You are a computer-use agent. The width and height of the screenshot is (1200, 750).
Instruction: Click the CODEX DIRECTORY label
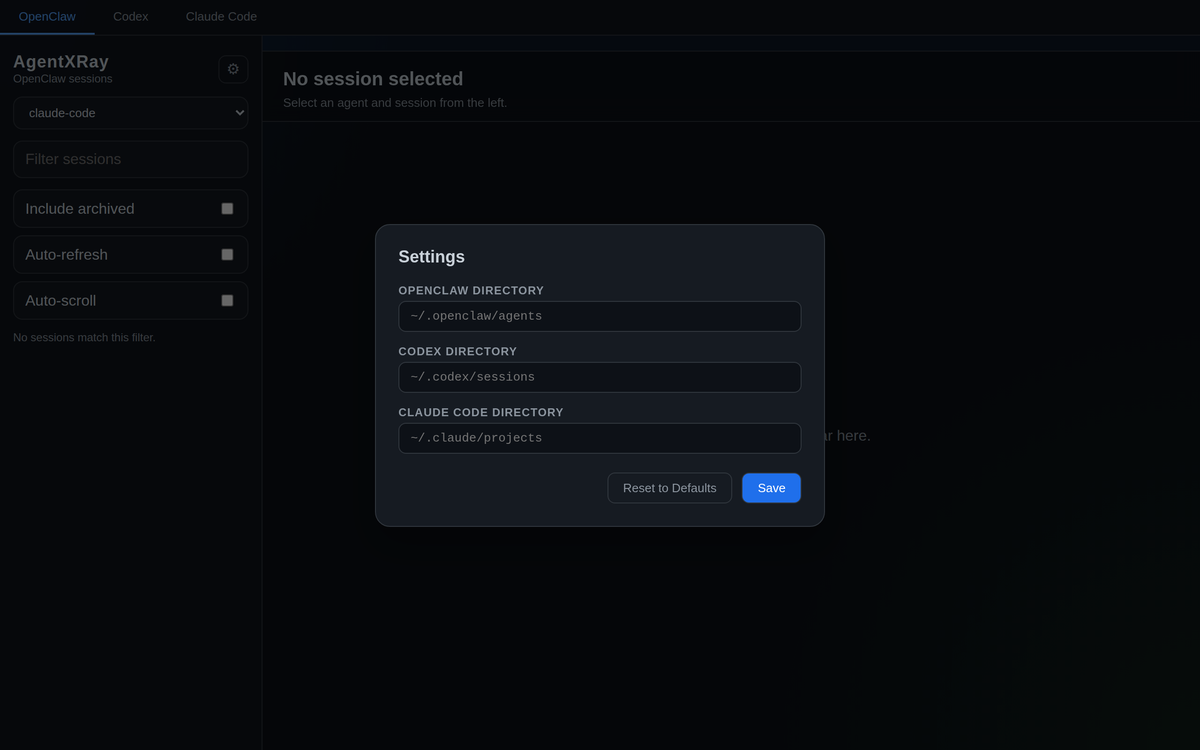[458, 352]
